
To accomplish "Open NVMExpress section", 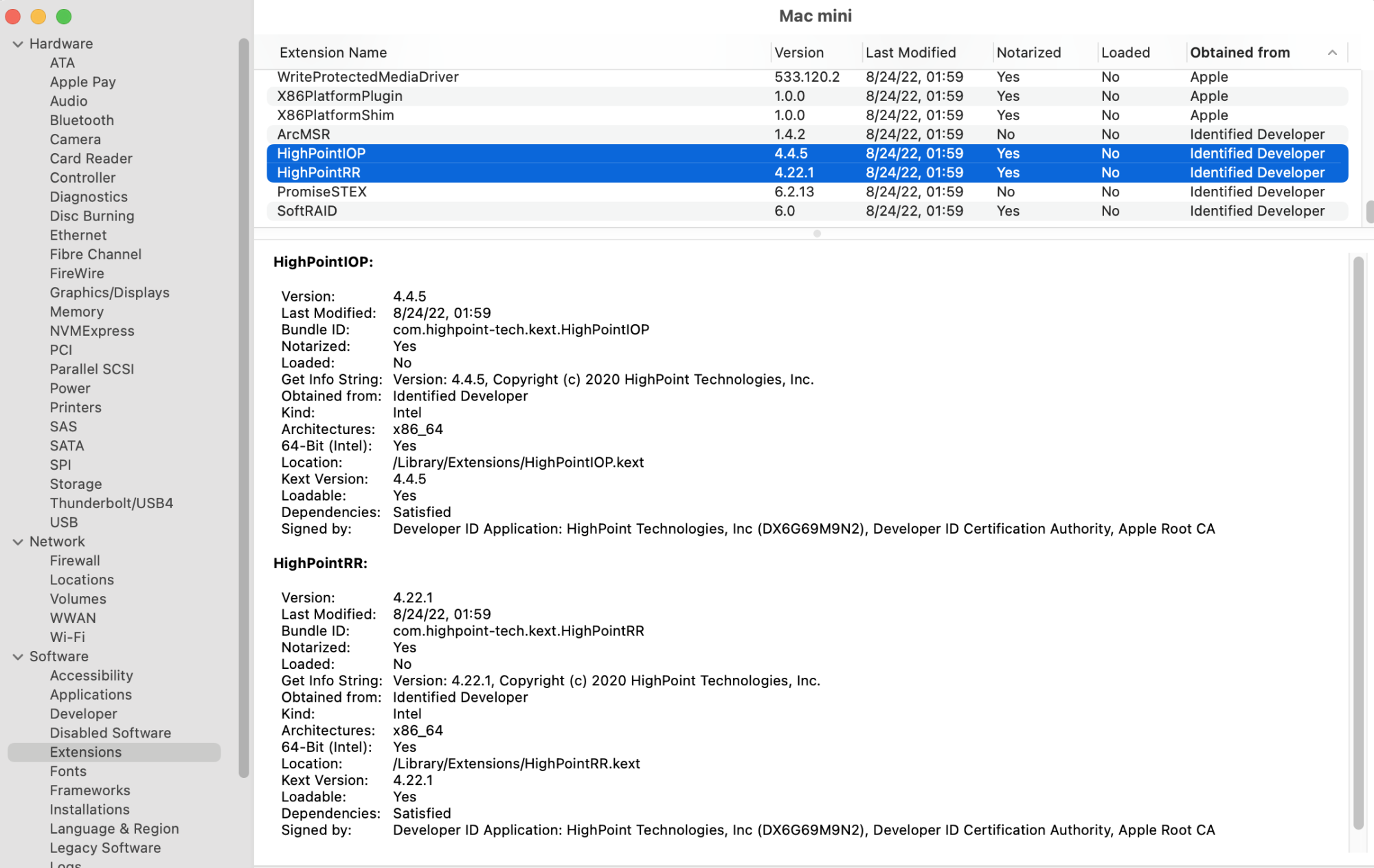I will click(92, 331).
